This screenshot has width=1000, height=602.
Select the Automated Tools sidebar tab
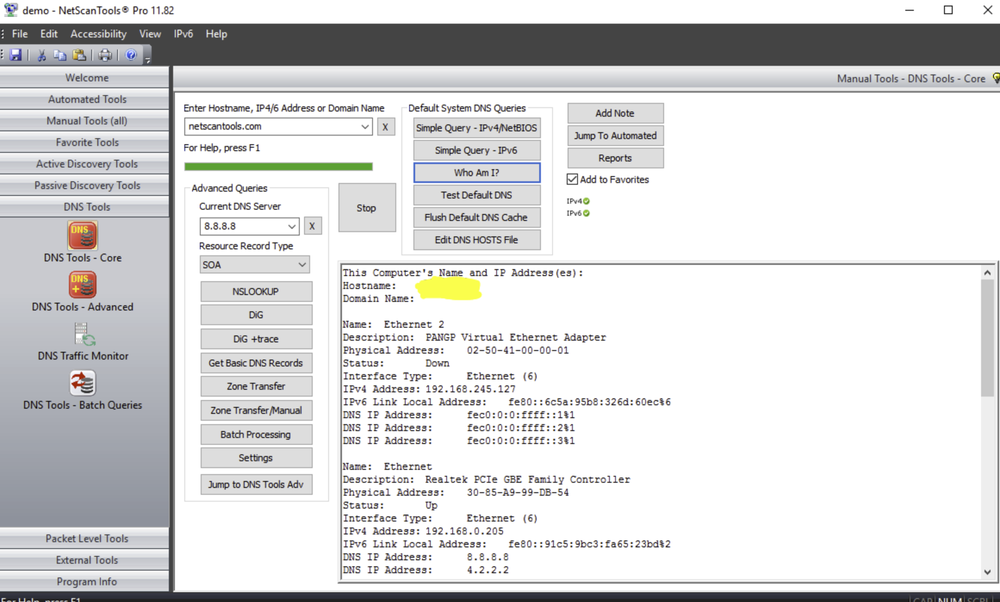pyautogui.click(x=85, y=99)
